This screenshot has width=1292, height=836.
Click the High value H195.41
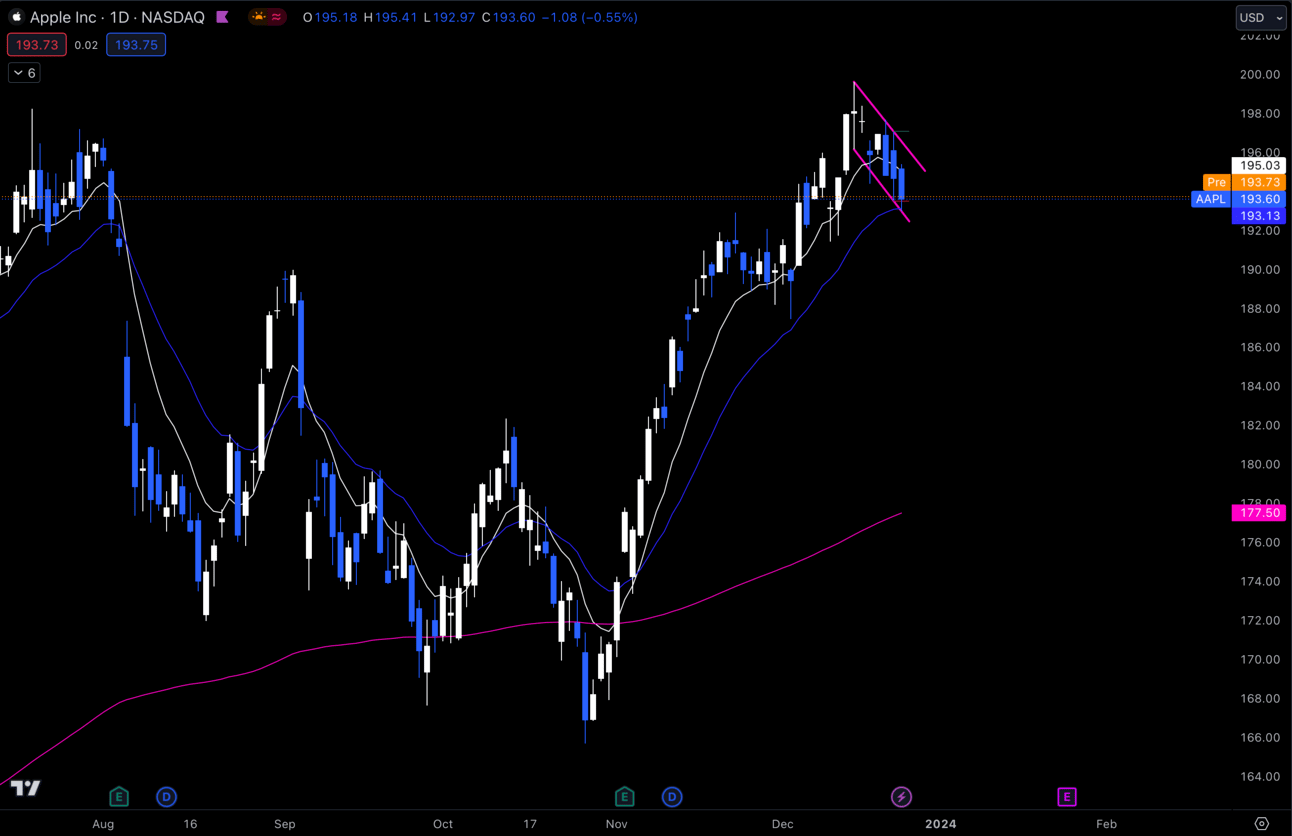[x=390, y=17]
